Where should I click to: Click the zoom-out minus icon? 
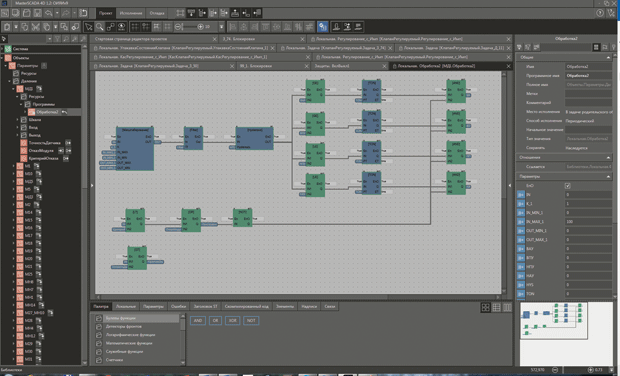[179, 27]
